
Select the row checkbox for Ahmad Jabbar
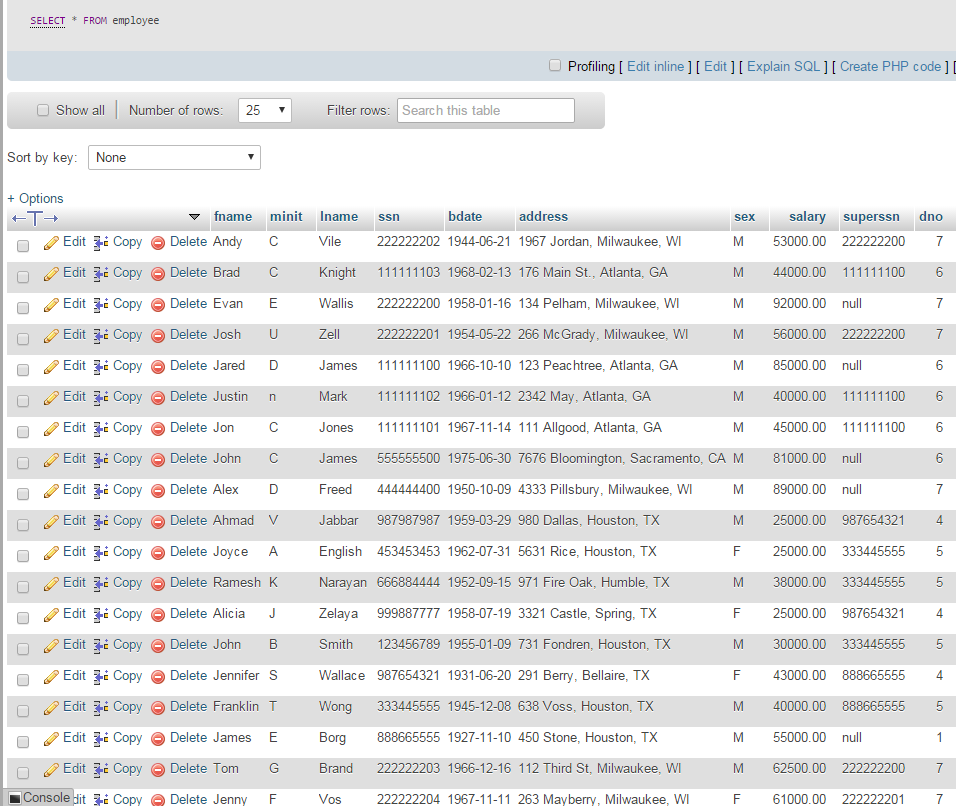click(x=23, y=525)
